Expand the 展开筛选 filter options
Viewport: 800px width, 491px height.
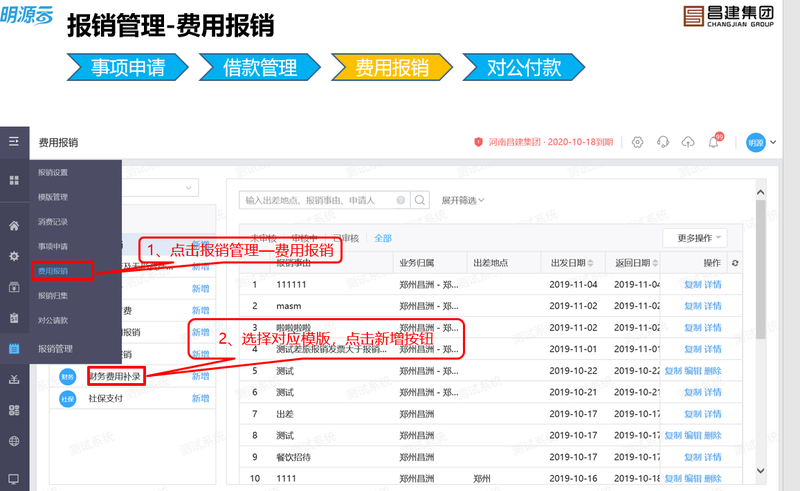pos(462,200)
